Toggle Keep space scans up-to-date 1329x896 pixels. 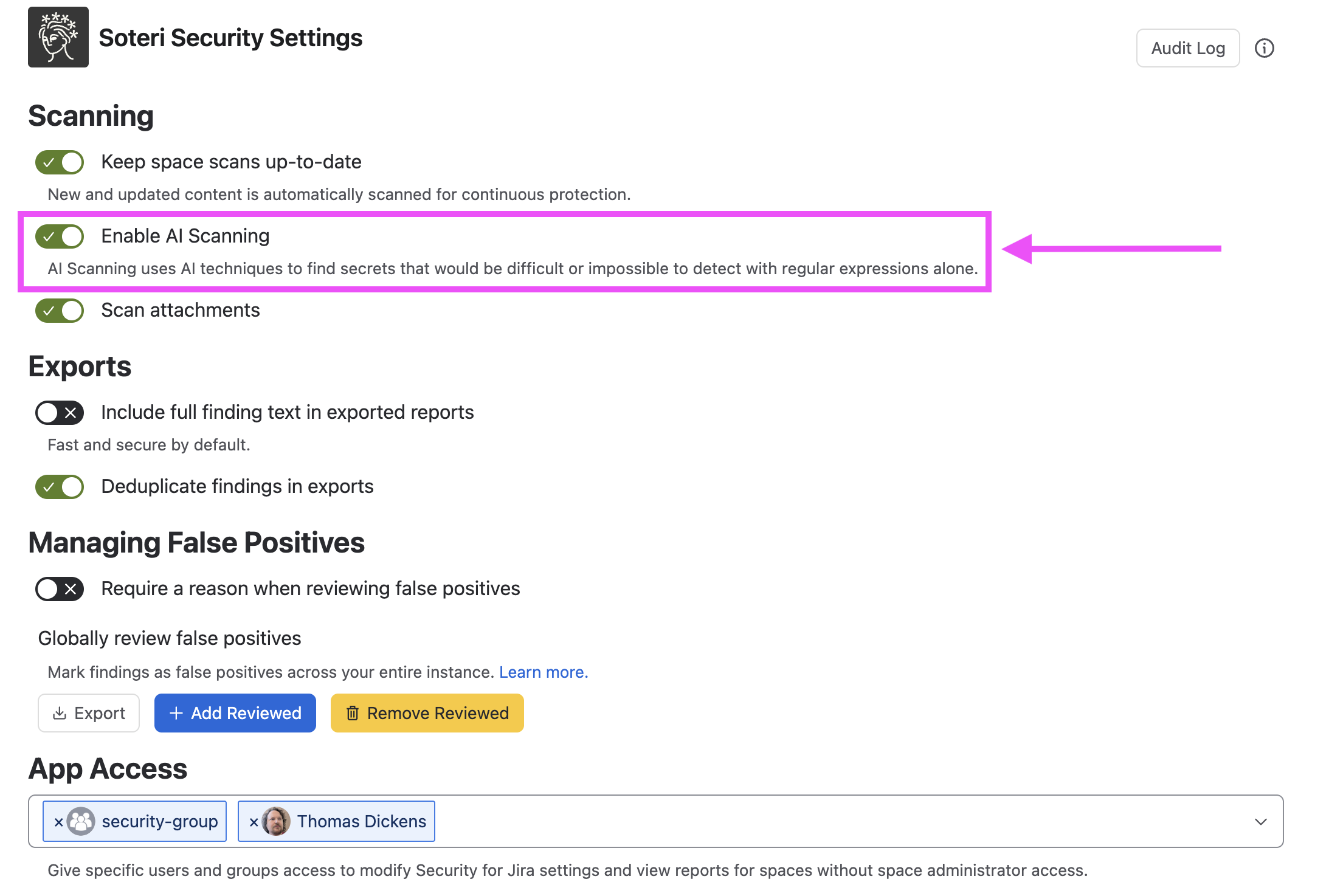[x=60, y=162]
